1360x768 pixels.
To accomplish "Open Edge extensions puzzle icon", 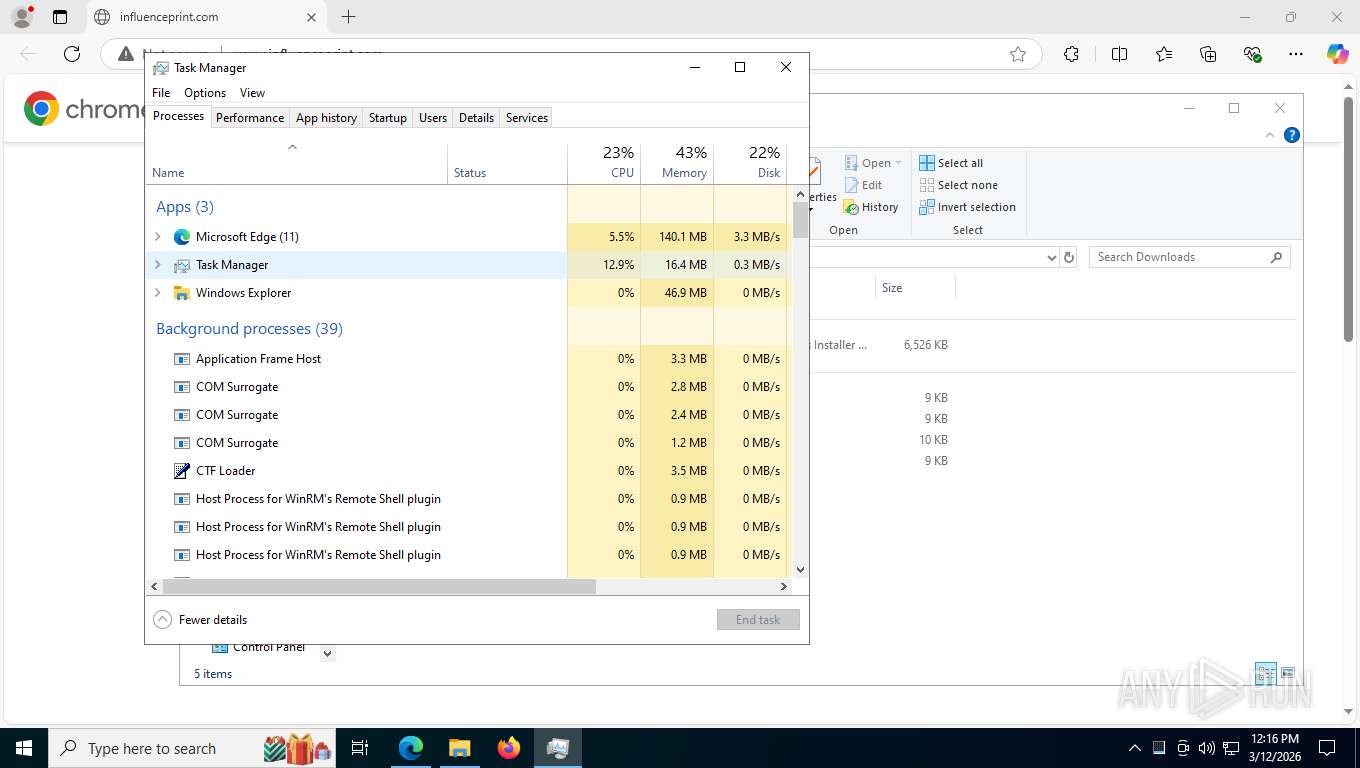I will [x=1071, y=54].
